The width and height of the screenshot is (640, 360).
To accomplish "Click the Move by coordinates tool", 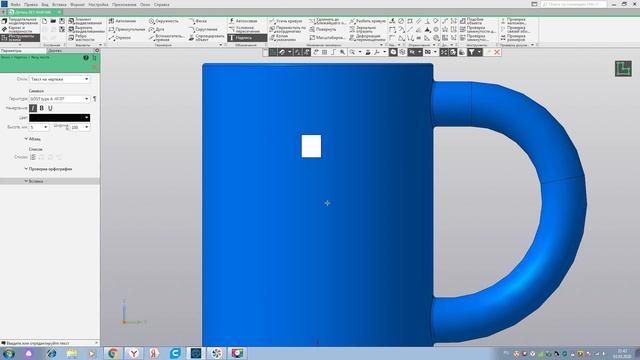I will tap(287, 29).
